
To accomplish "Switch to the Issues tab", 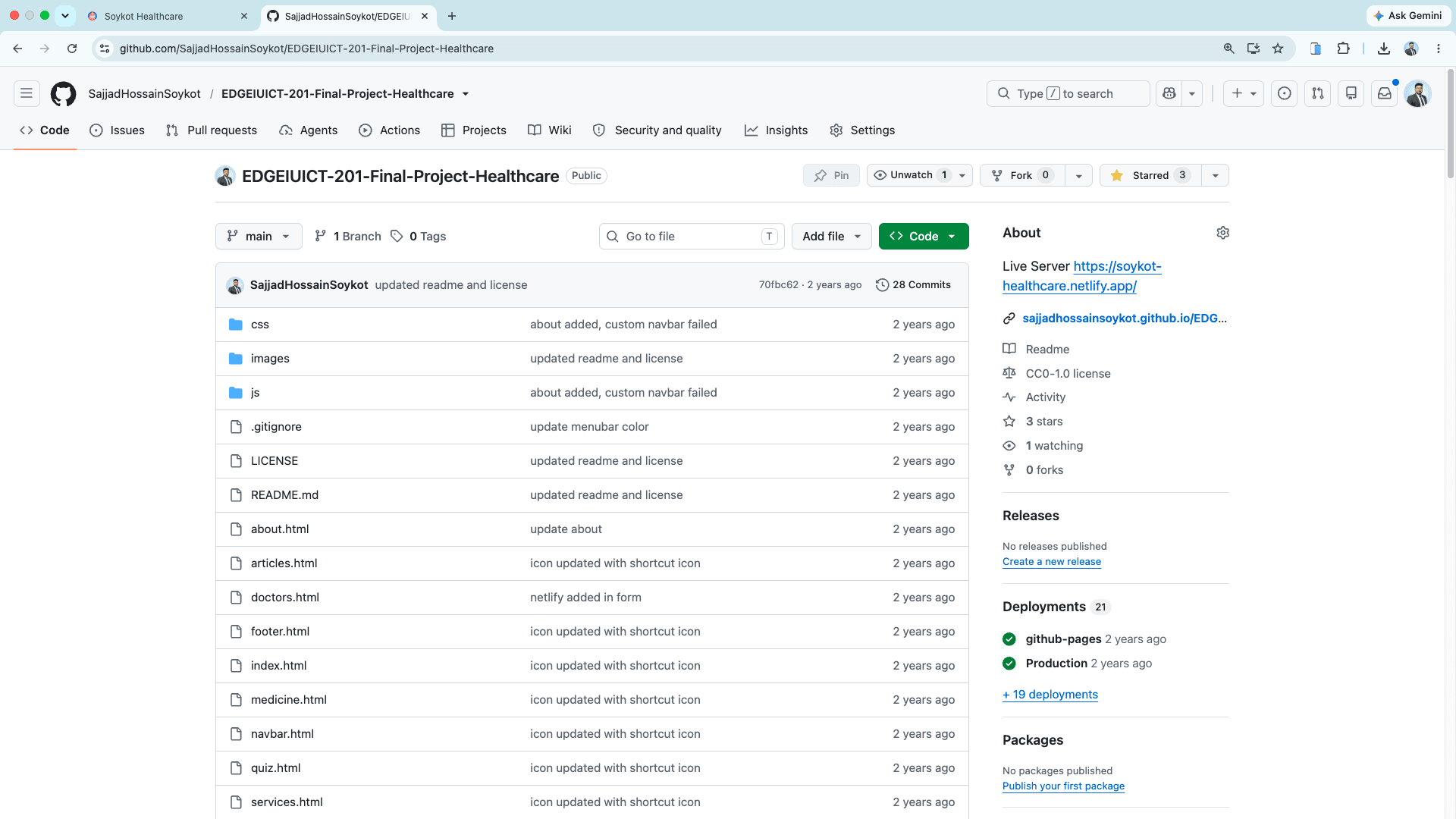I will point(117,130).
